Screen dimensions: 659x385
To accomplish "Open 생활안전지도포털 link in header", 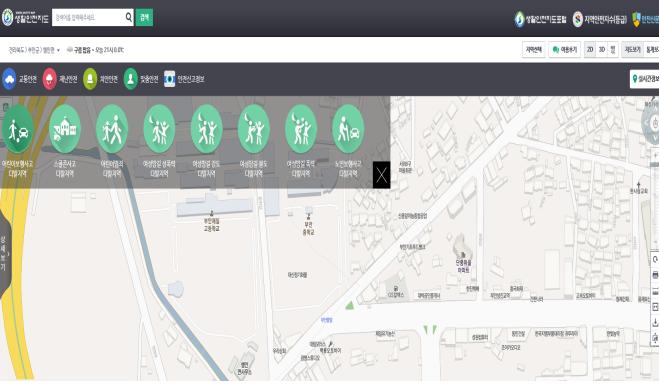I will click(x=540, y=19).
